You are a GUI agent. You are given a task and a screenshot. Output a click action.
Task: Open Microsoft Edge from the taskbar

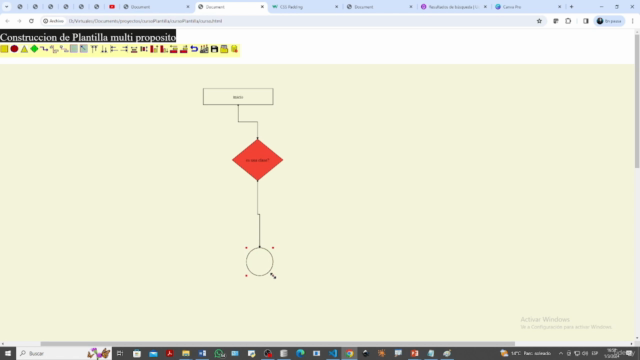click(300, 353)
